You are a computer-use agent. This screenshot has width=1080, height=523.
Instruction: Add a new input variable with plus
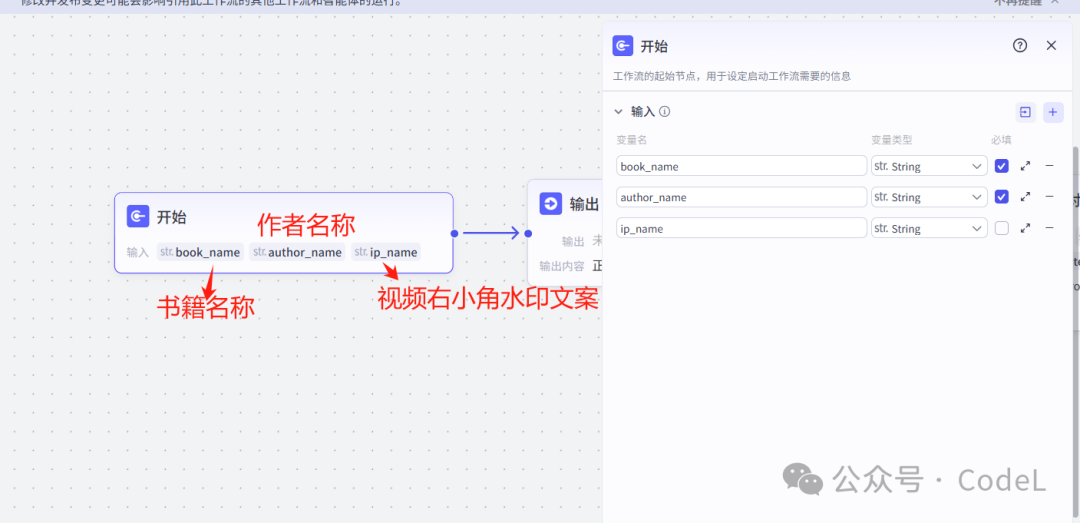point(1053,112)
